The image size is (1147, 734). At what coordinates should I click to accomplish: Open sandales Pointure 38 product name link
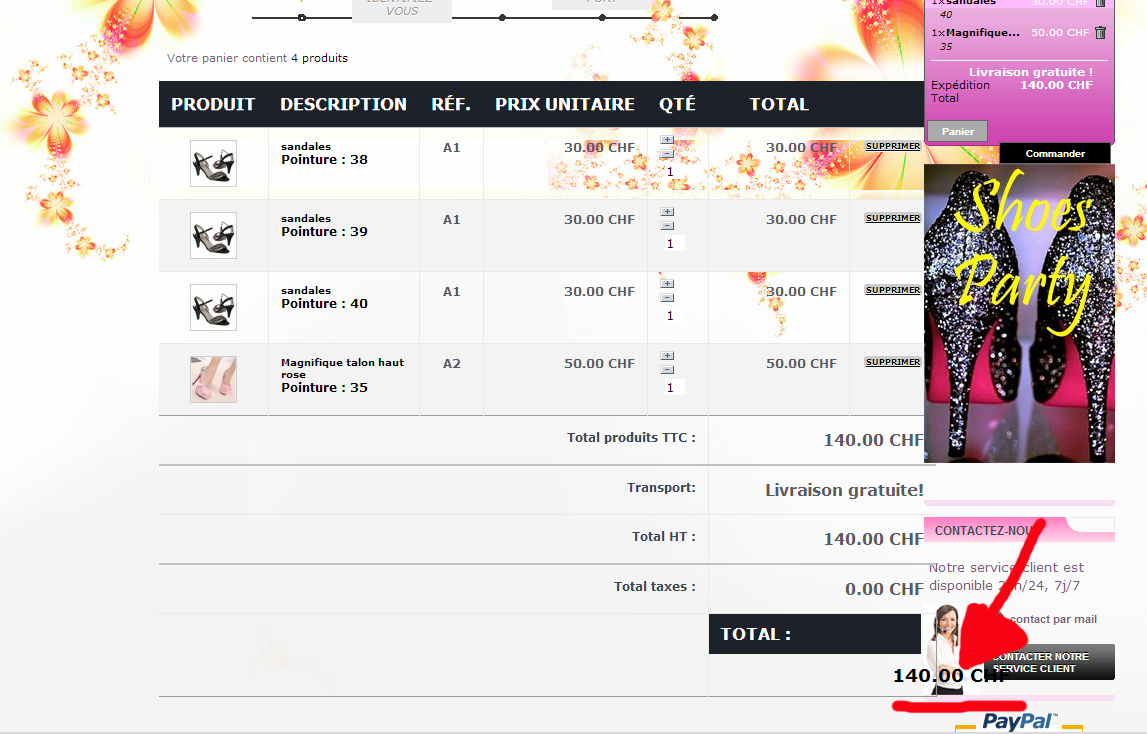[306, 146]
